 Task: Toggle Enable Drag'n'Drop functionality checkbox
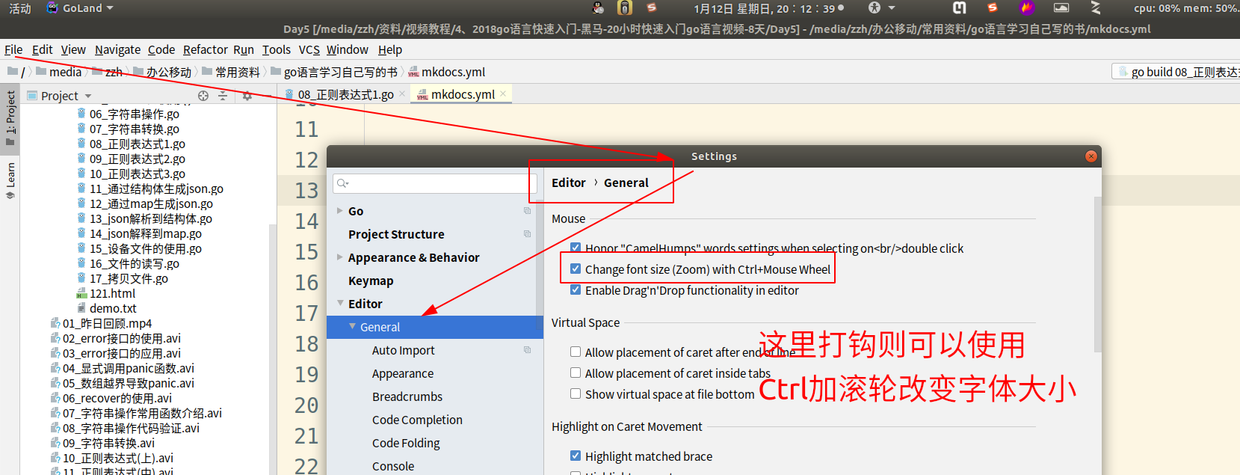click(575, 290)
